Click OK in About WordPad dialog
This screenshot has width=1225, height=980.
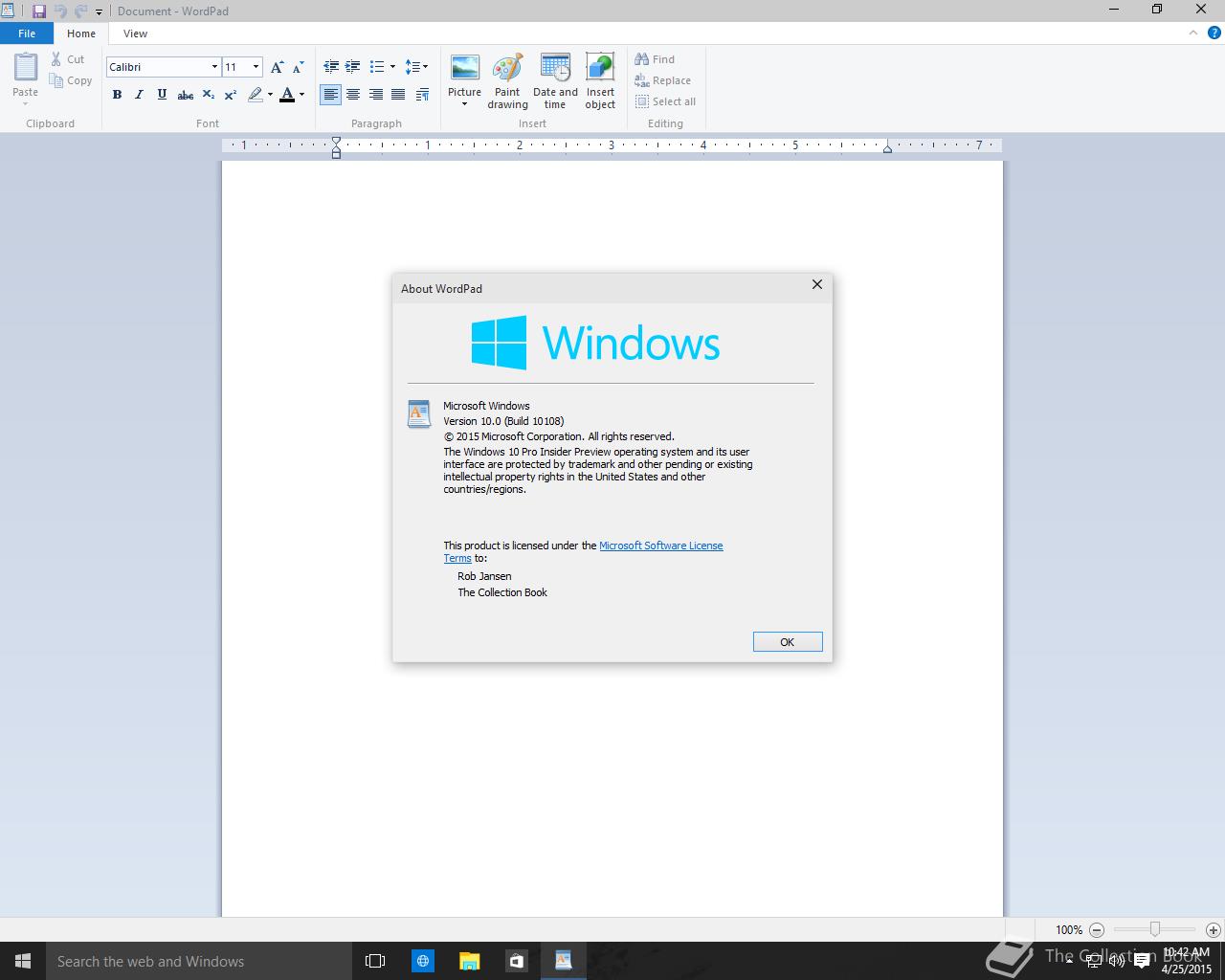(x=788, y=642)
